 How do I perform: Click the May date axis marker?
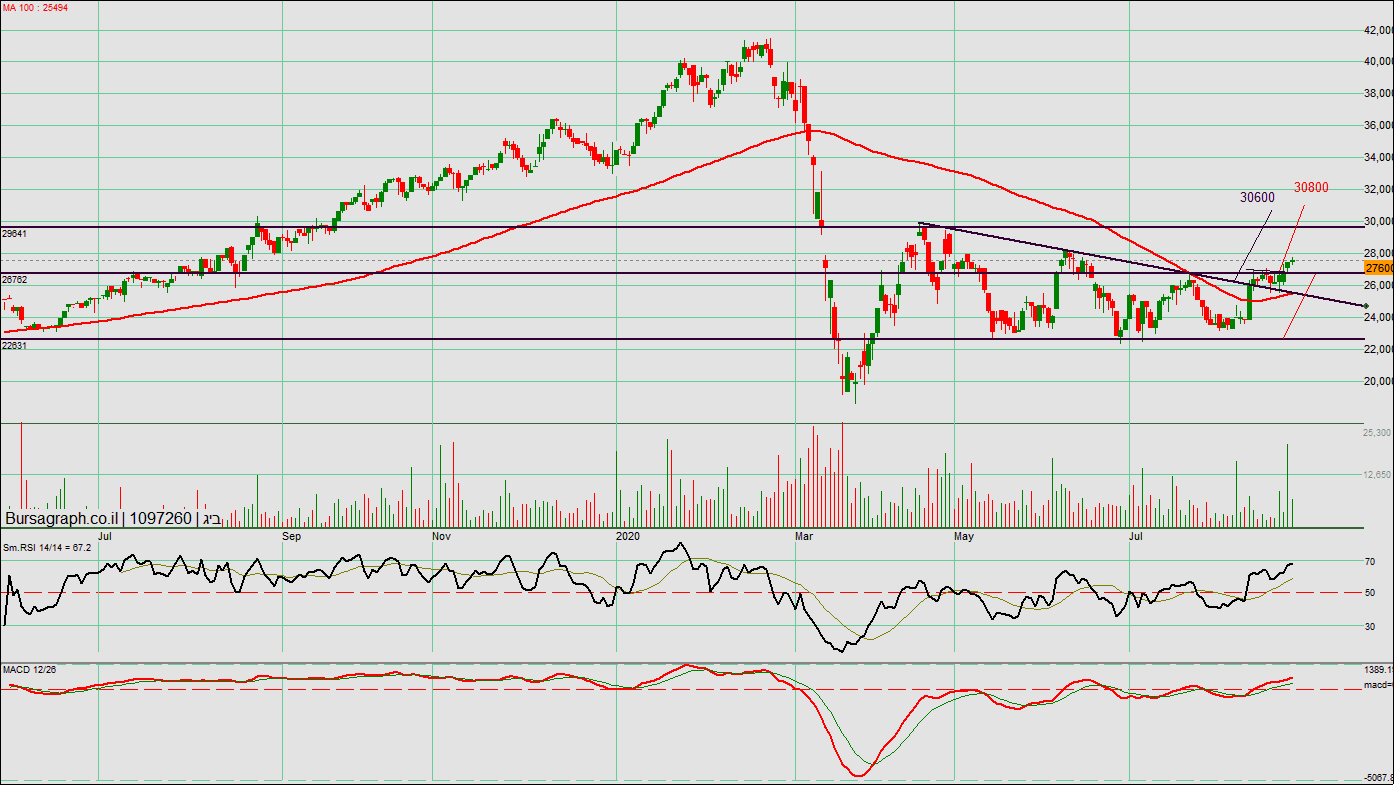point(964,537)
